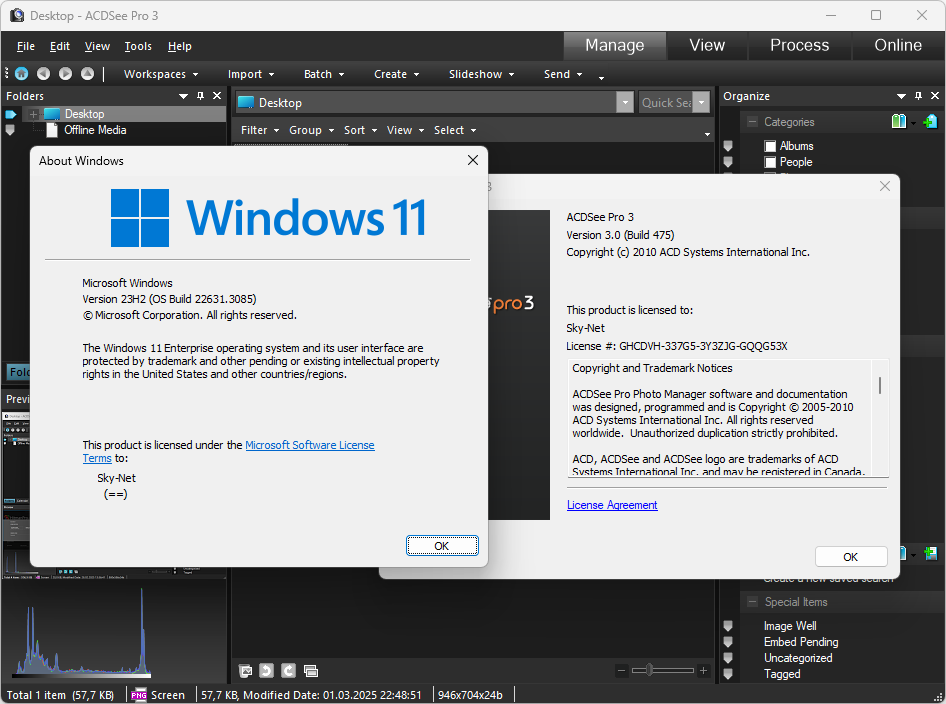Click the Easy-Select marker next to Uncategorized
The width and height of the screenshot is (946, 704).
(x=728, y=658)
